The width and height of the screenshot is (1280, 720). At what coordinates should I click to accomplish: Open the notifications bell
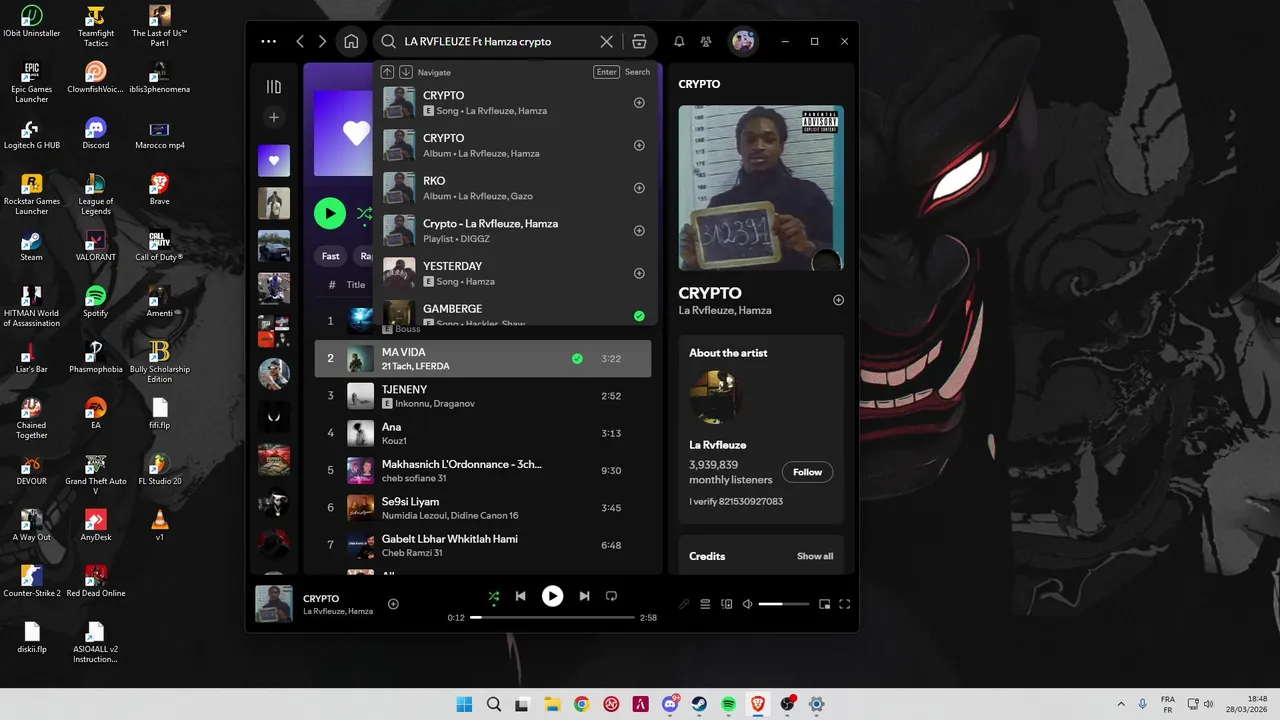tap(679, 42)
